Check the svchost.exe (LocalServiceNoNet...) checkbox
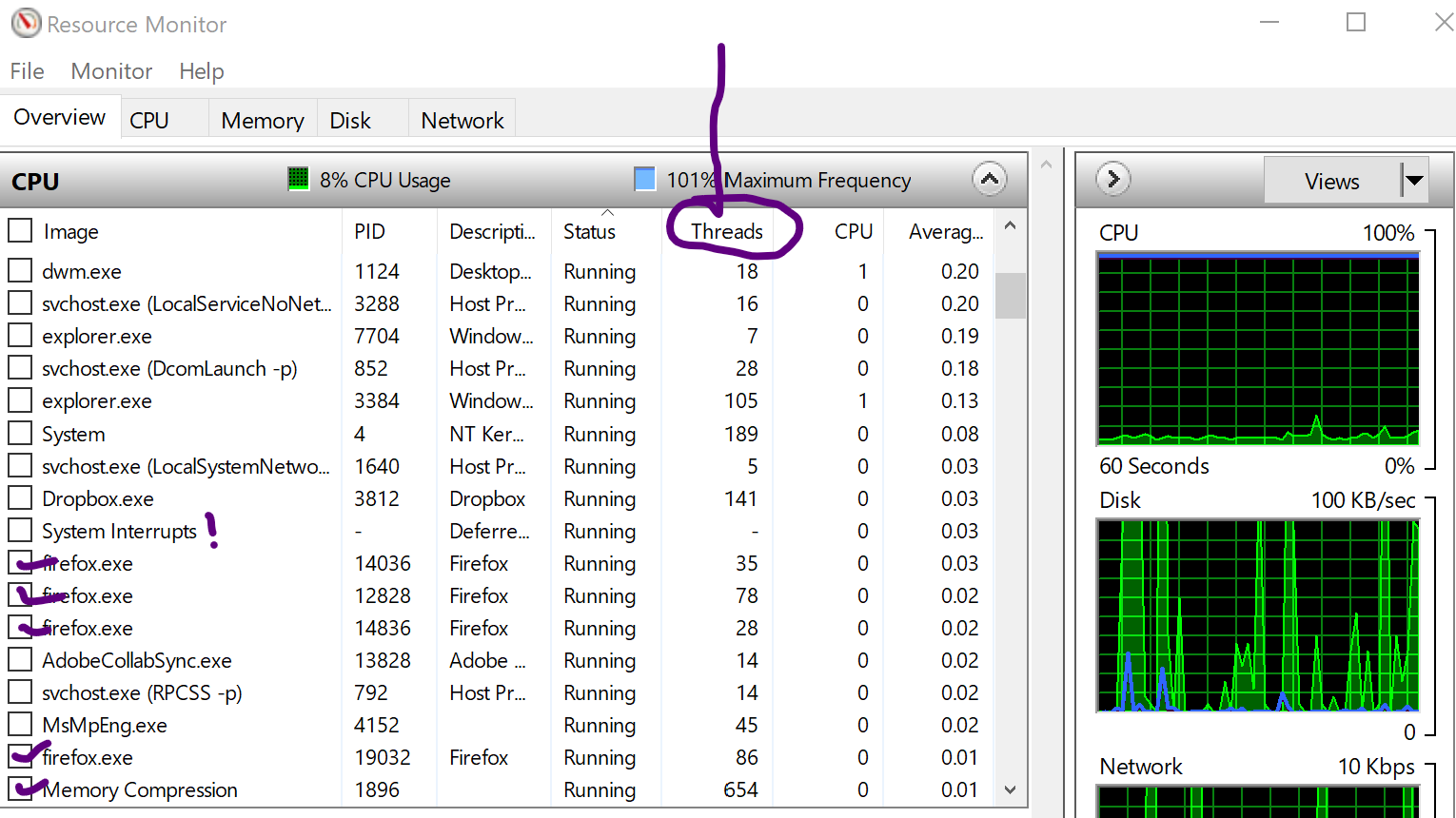 [20, 302]
